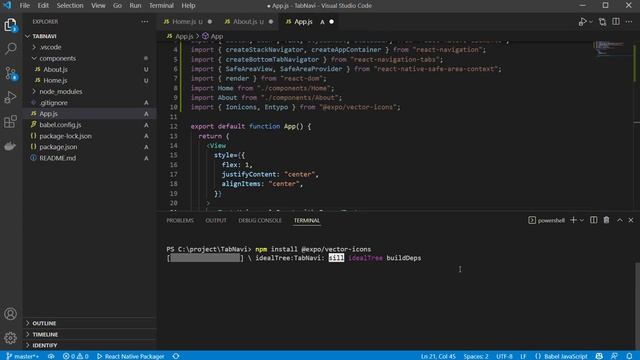Open the Manage gear settings
The width and height of the screenshot is (640, 360).
10,338
